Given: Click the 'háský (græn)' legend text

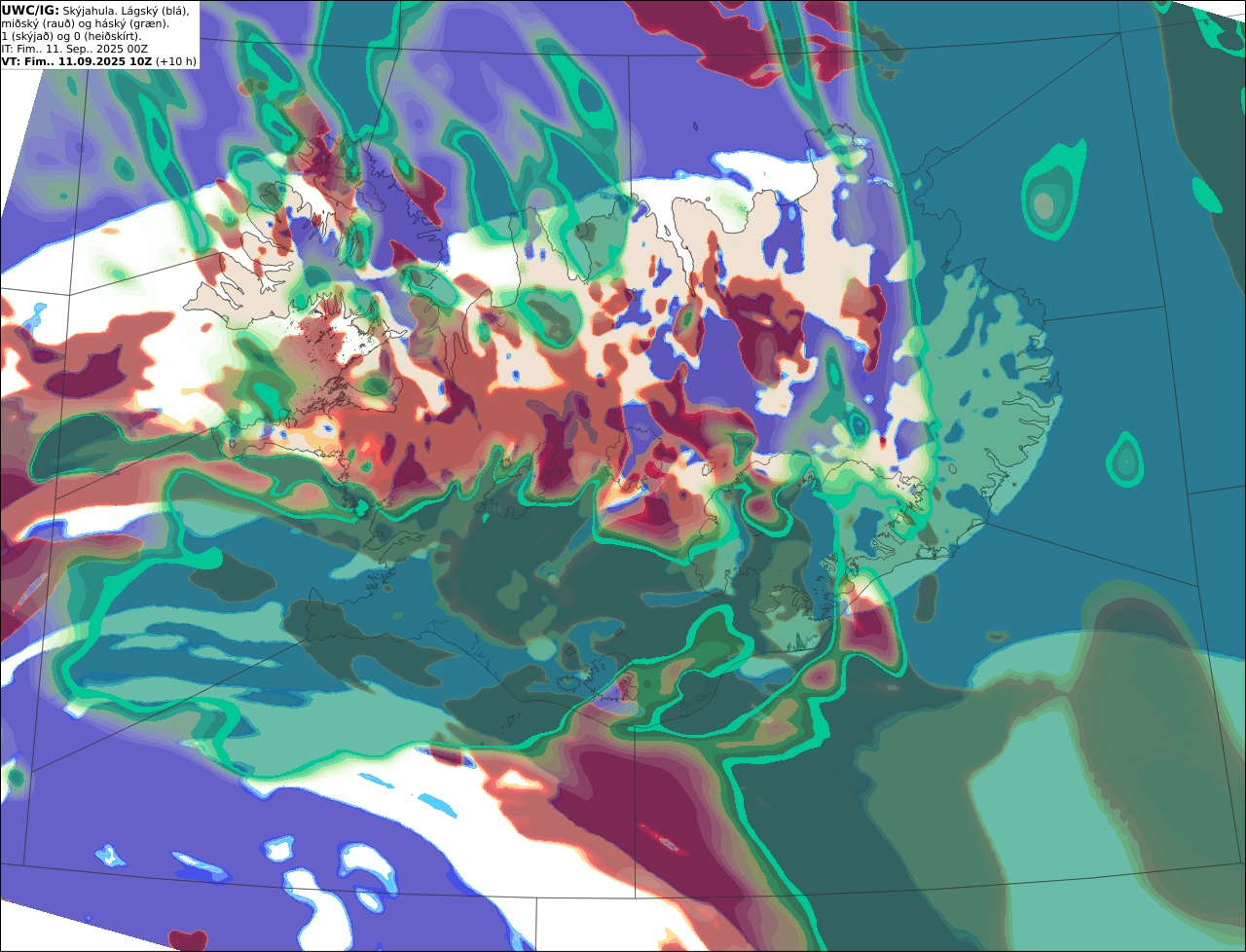Looking at the screenshot, I should [131, 24].
